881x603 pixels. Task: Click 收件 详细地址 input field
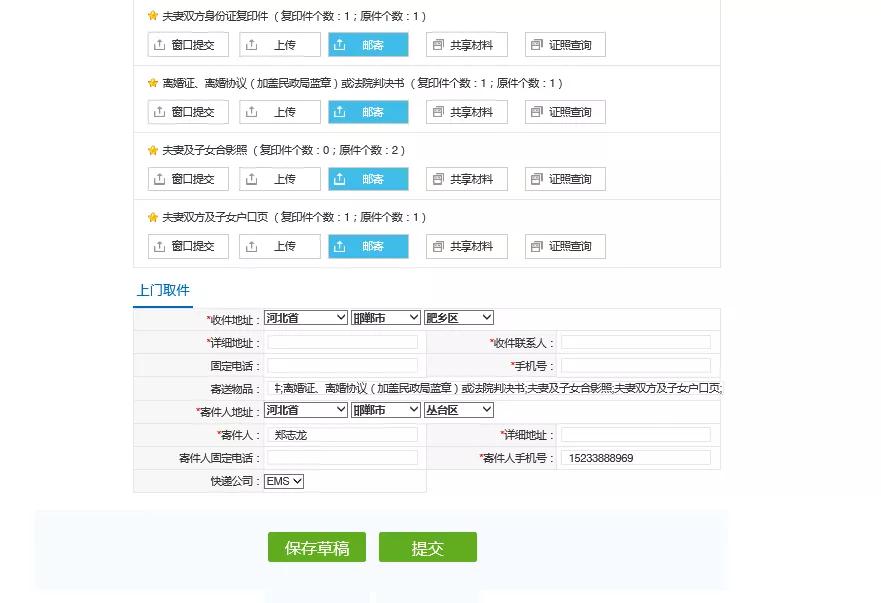[342, 342]
